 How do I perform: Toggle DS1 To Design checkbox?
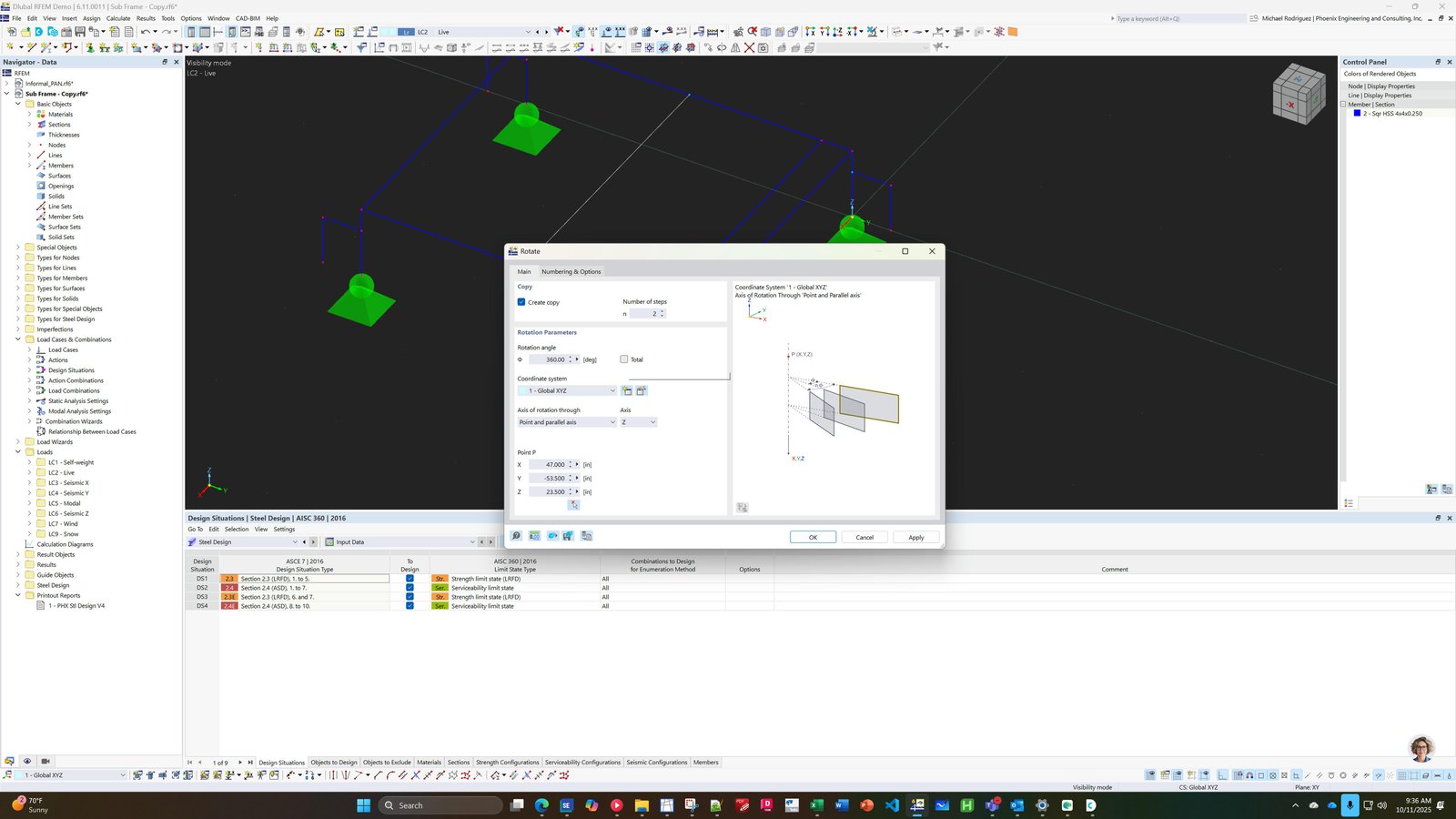point(409,579)
